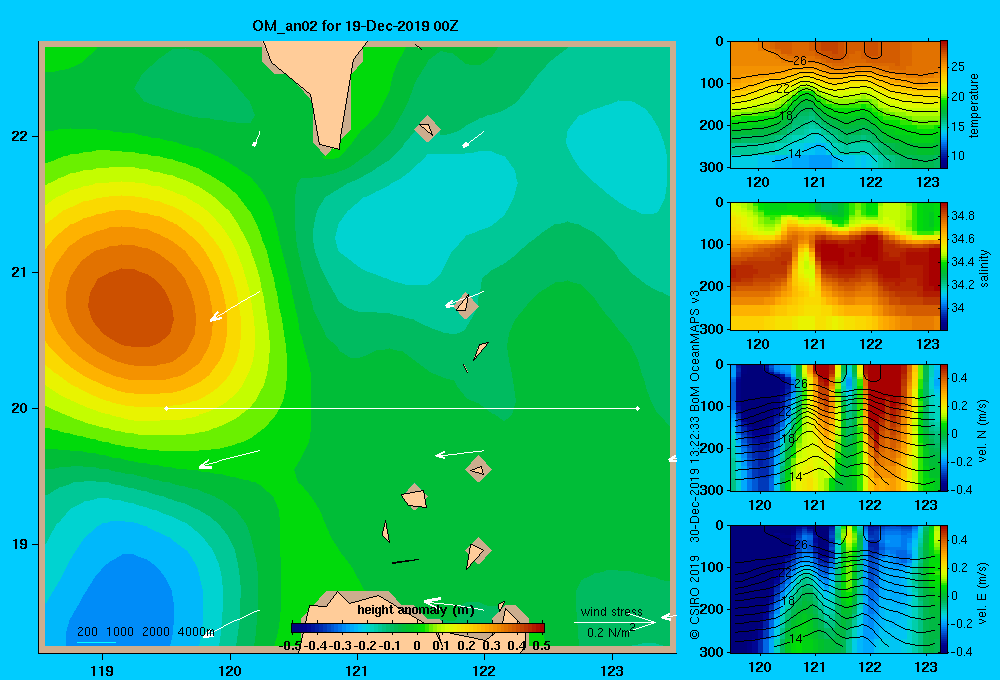Click the temperature colorbar beside the top section
1000x680 pixels.
click(944, 104)
